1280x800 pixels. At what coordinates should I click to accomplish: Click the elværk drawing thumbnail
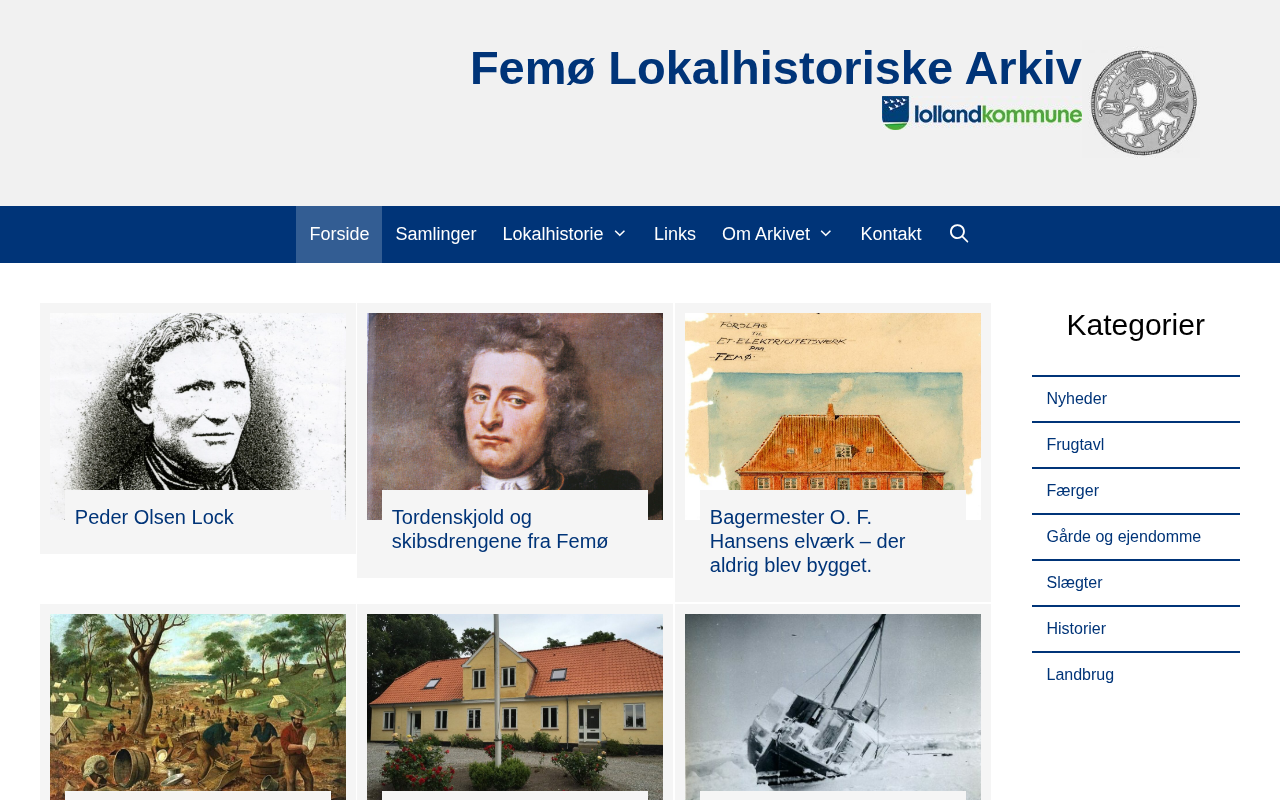point(833,416)
